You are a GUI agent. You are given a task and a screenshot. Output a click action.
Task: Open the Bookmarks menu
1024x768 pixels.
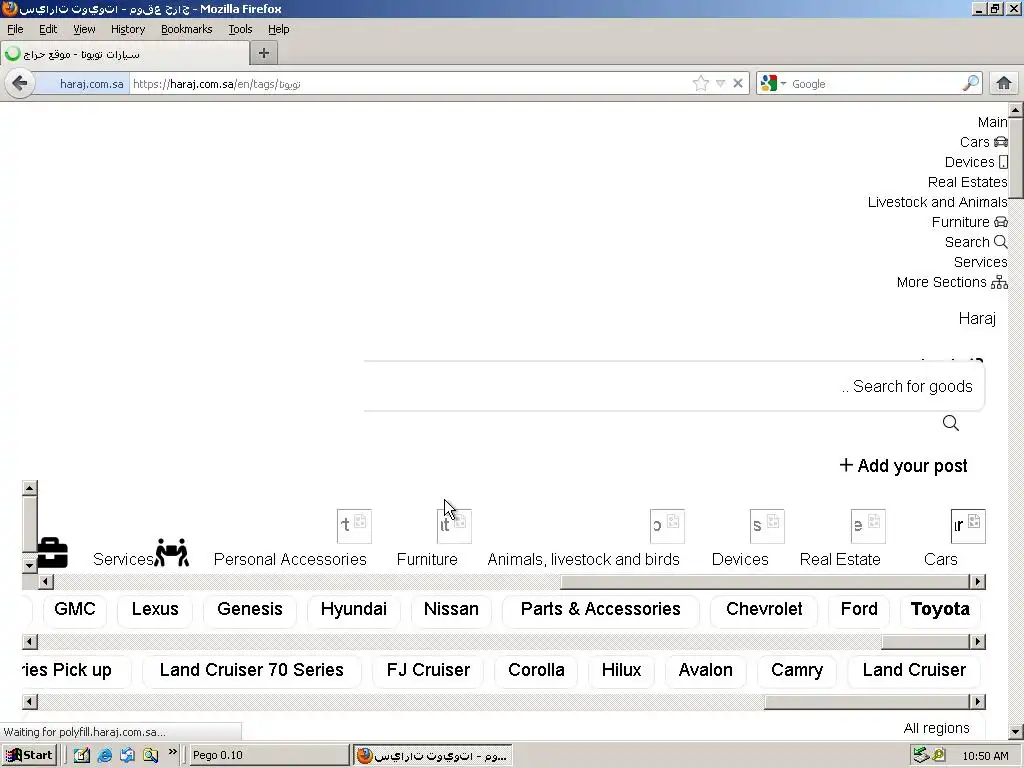187,29
